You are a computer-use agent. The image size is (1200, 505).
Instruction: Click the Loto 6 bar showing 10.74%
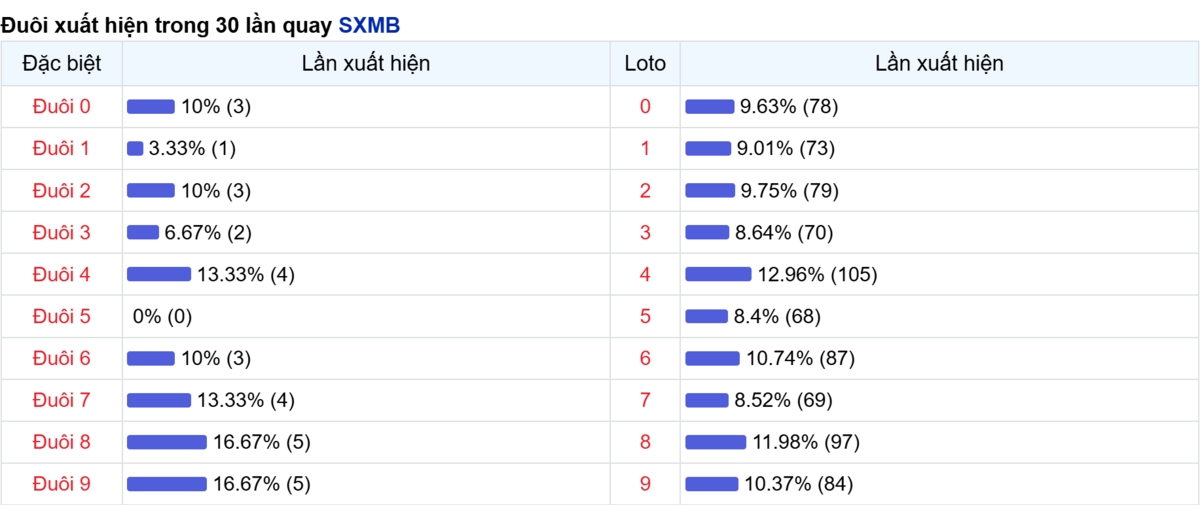[712, 358]
